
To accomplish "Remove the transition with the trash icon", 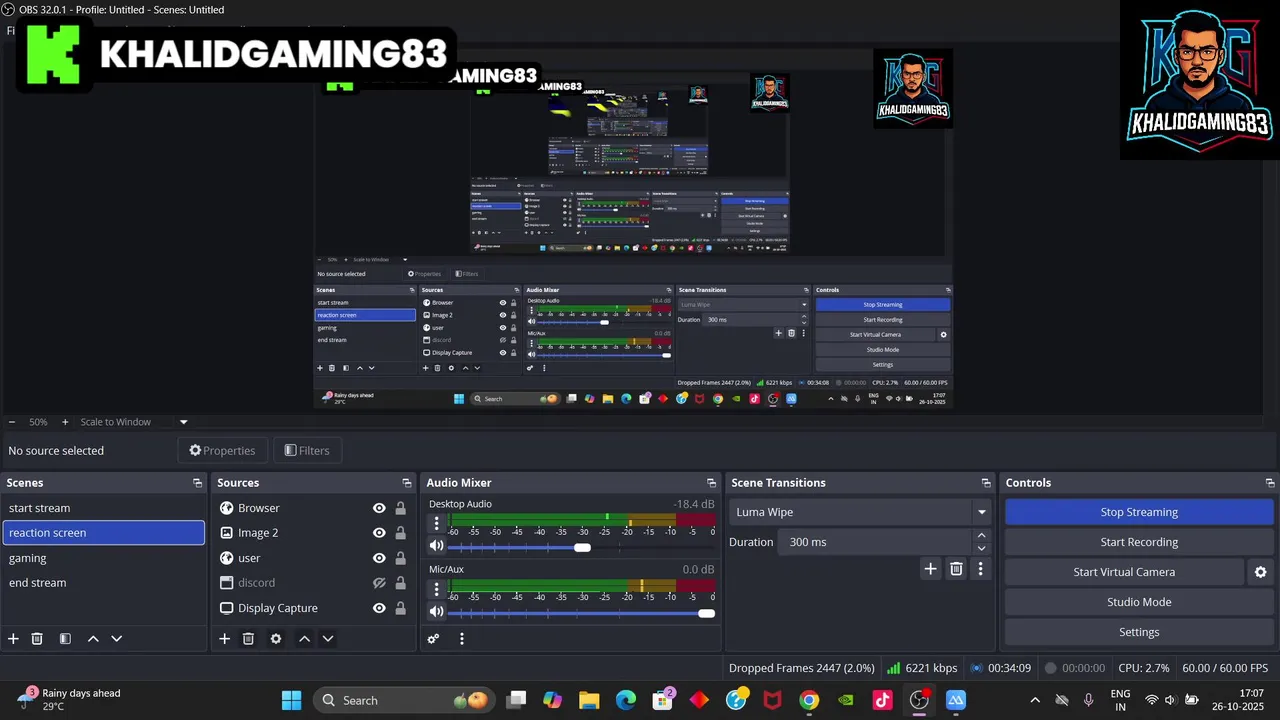I will coord(956,569).
